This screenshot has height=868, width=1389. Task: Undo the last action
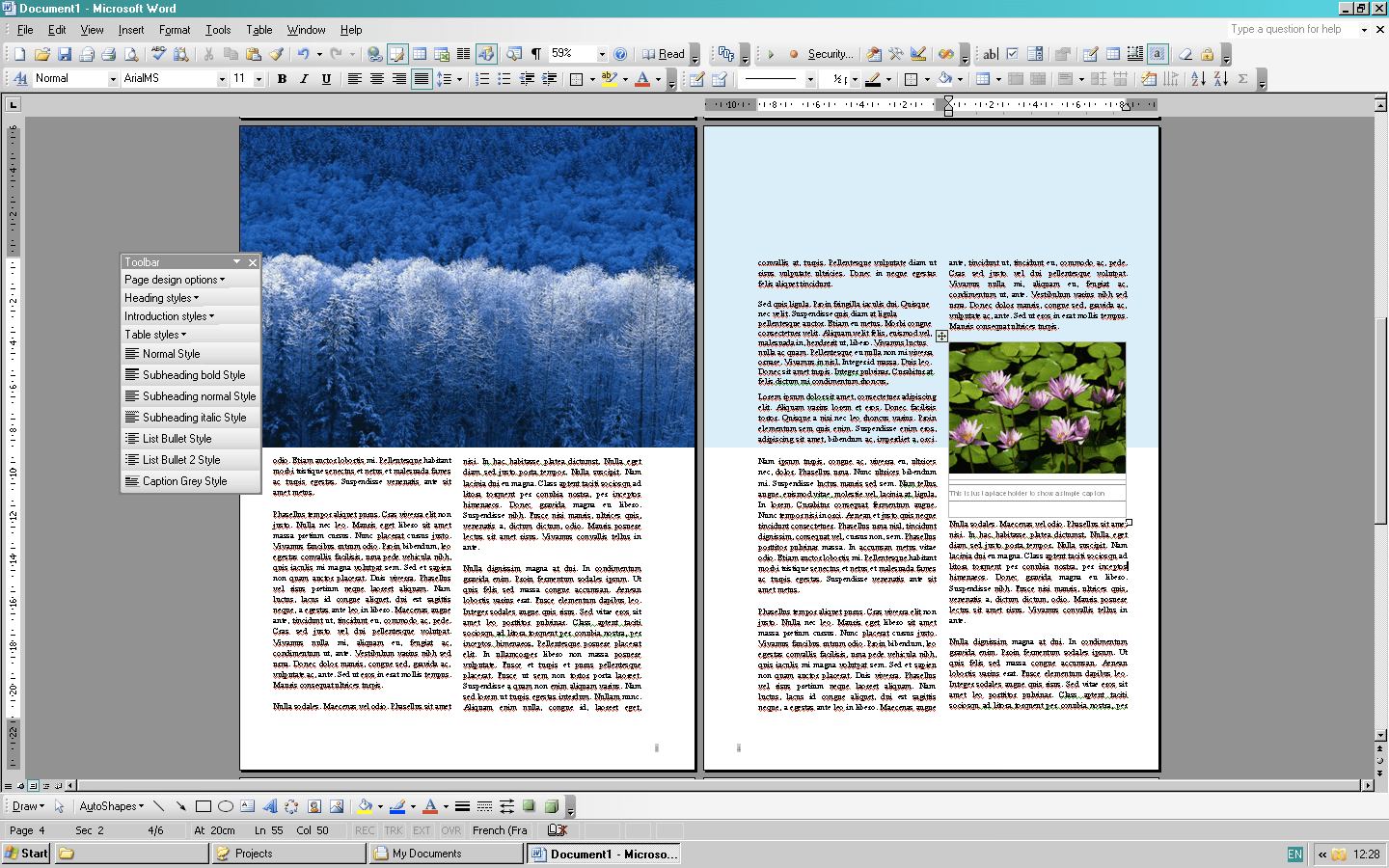pyautogui.click(x=304, y=54)
